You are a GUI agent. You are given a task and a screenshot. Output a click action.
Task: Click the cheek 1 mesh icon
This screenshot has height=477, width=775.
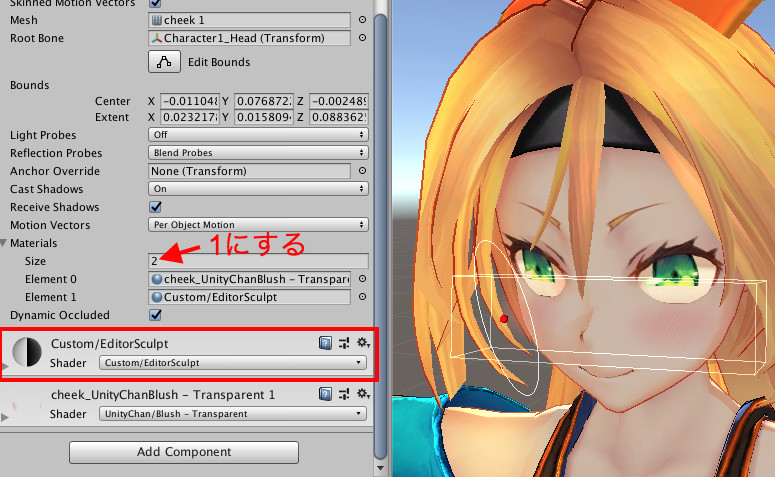coord(157,20)
